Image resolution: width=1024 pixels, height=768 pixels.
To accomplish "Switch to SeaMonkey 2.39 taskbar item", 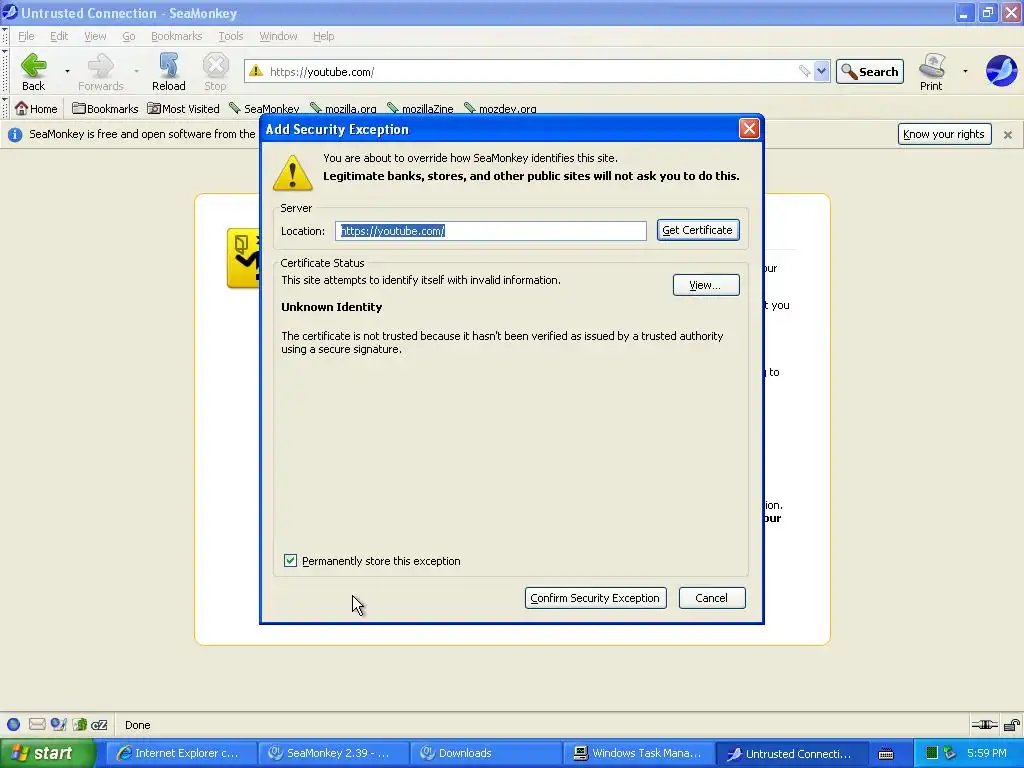I will click(x=333, y=753).
